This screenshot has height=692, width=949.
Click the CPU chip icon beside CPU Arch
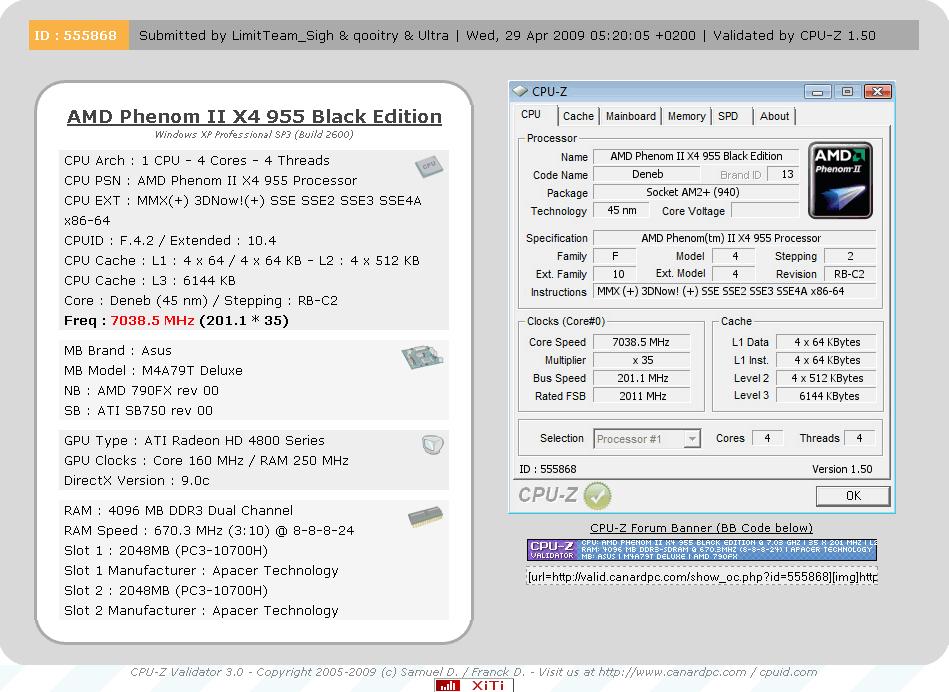point(429,166)
